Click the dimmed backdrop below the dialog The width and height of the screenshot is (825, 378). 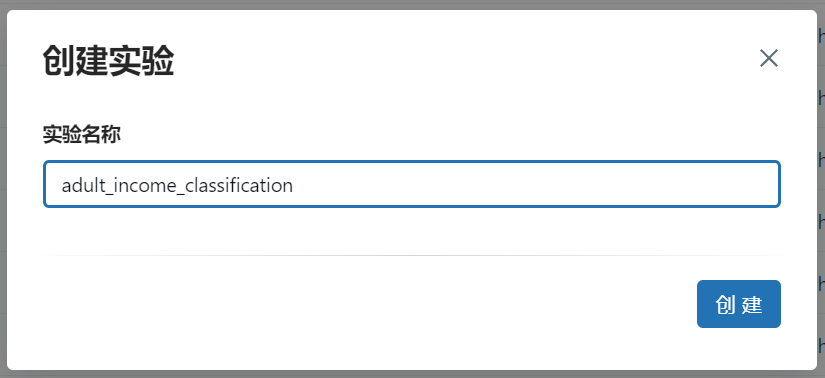(412, 374)
